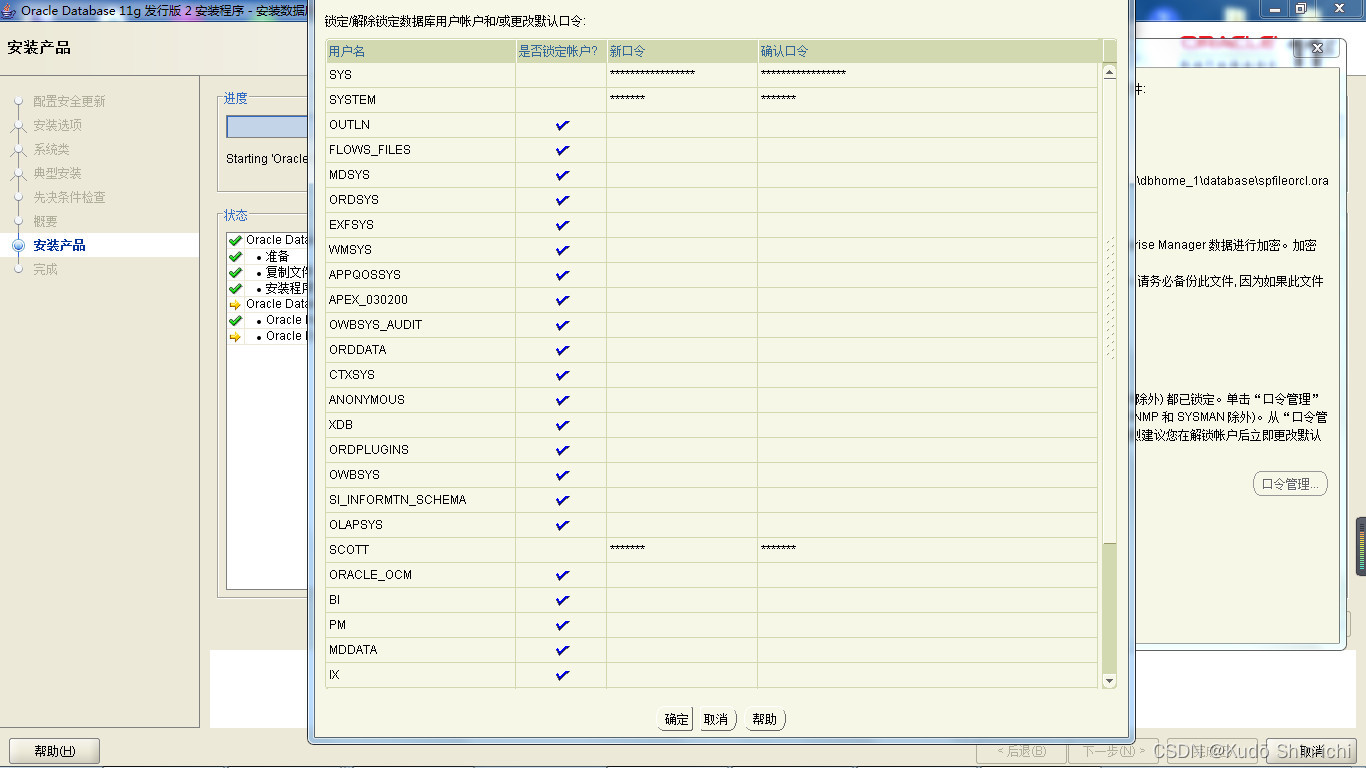Viewport: 1366px width, 768px height.
Task: Click the 用户名 column header
Action: (x=421, y=51)
